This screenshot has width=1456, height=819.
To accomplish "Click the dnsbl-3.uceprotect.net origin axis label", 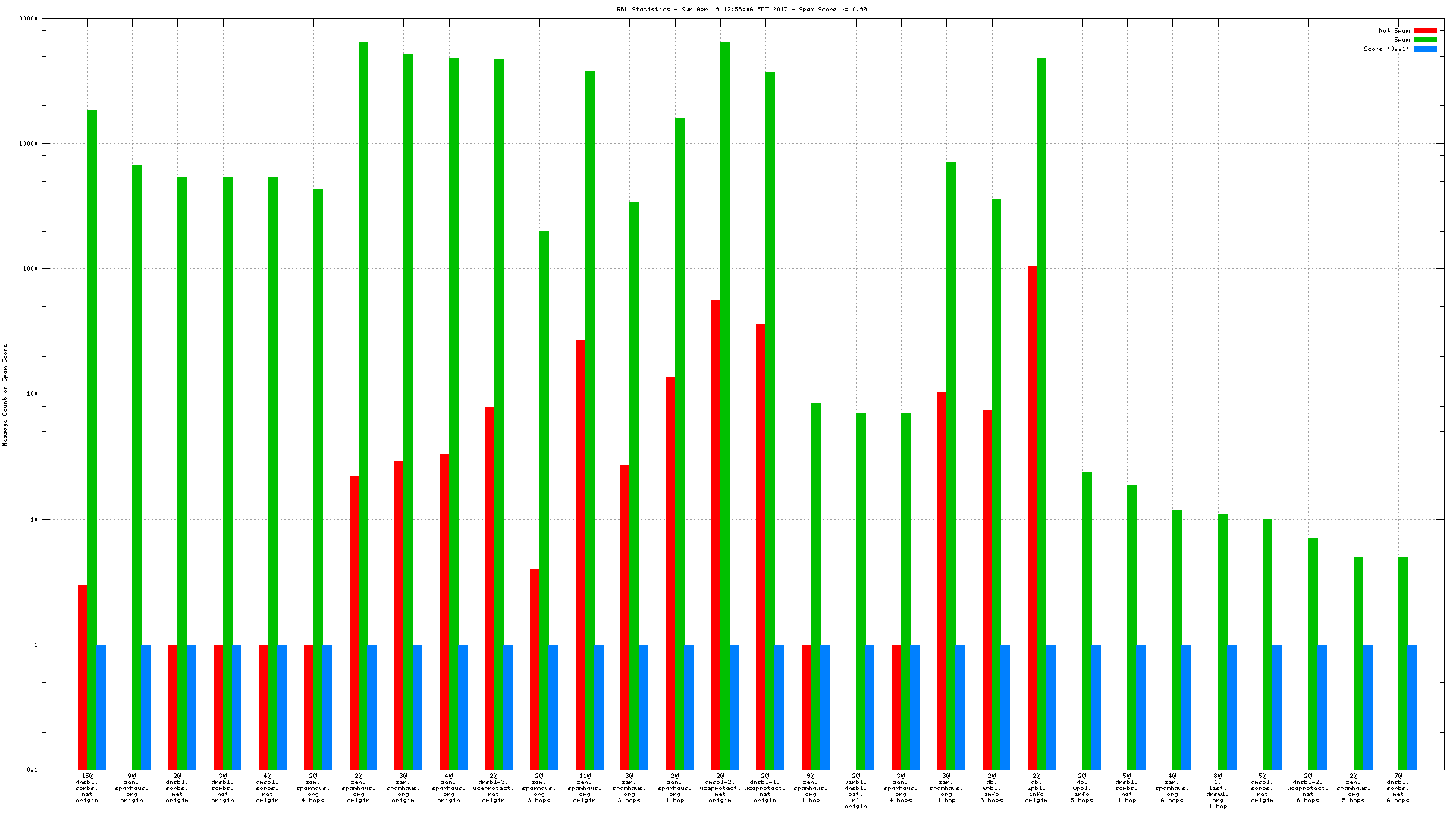I will coord(494,788).
